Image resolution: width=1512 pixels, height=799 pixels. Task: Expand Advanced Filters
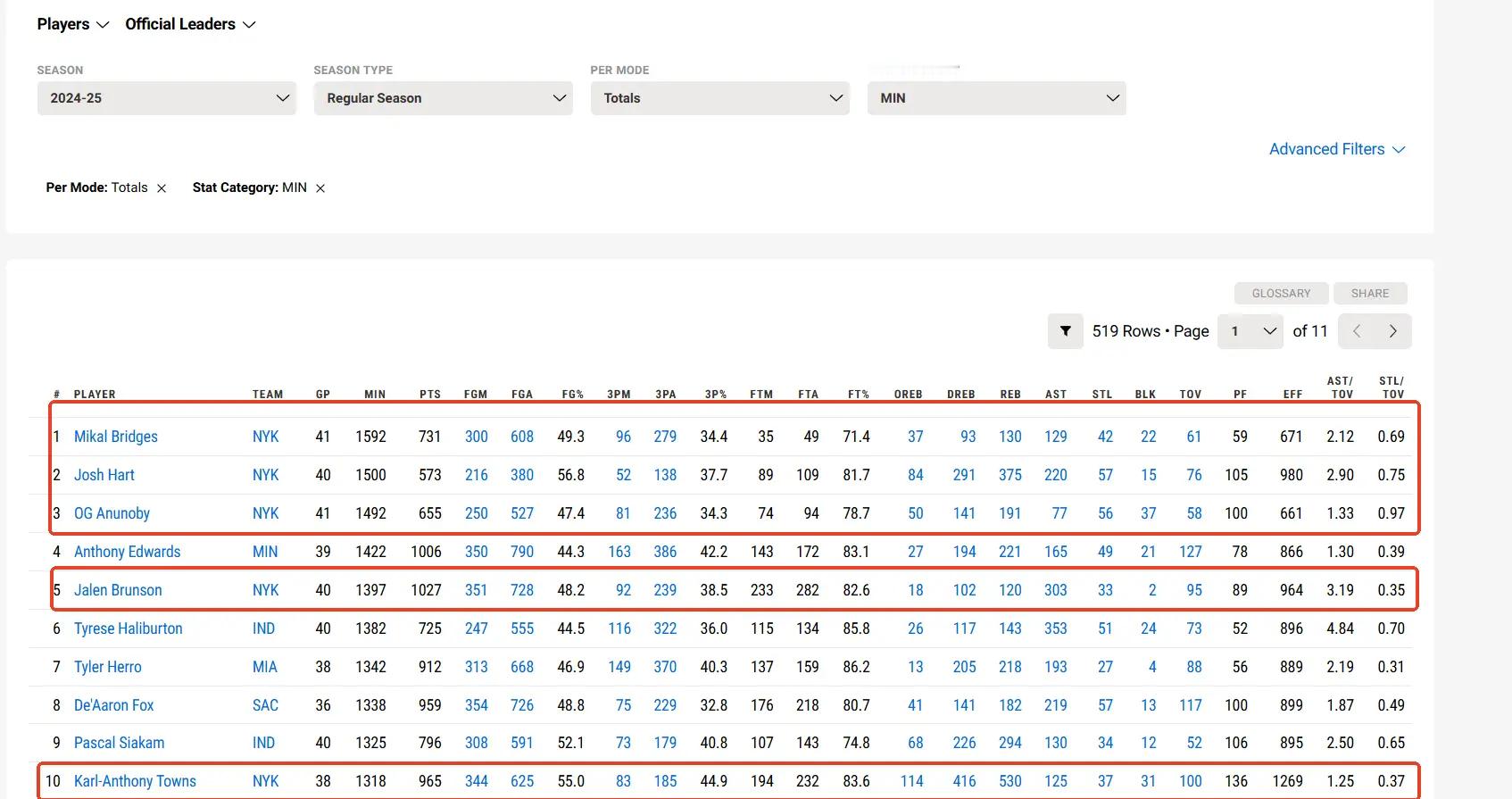point(1337,149)
